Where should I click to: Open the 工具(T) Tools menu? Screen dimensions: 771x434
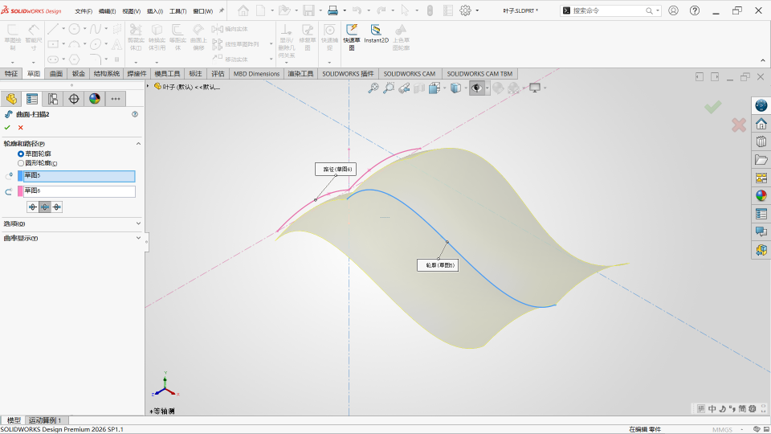point(178,11)
